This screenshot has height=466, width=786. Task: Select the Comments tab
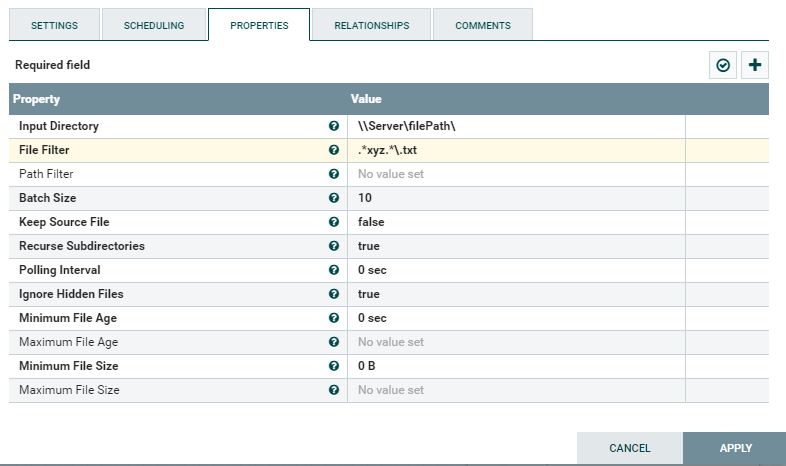tap(483, 25)
